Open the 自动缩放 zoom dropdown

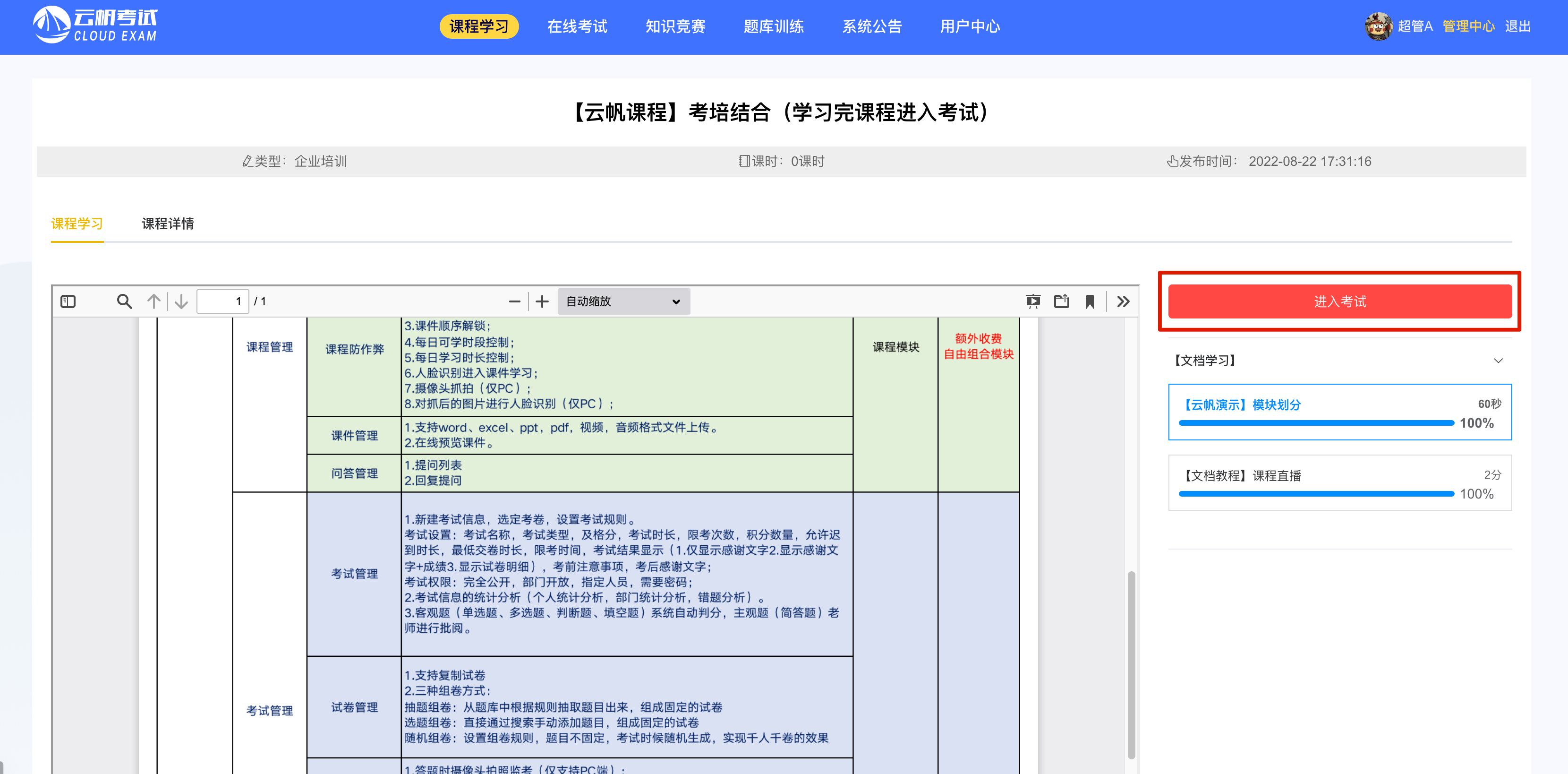click(624, 301)
